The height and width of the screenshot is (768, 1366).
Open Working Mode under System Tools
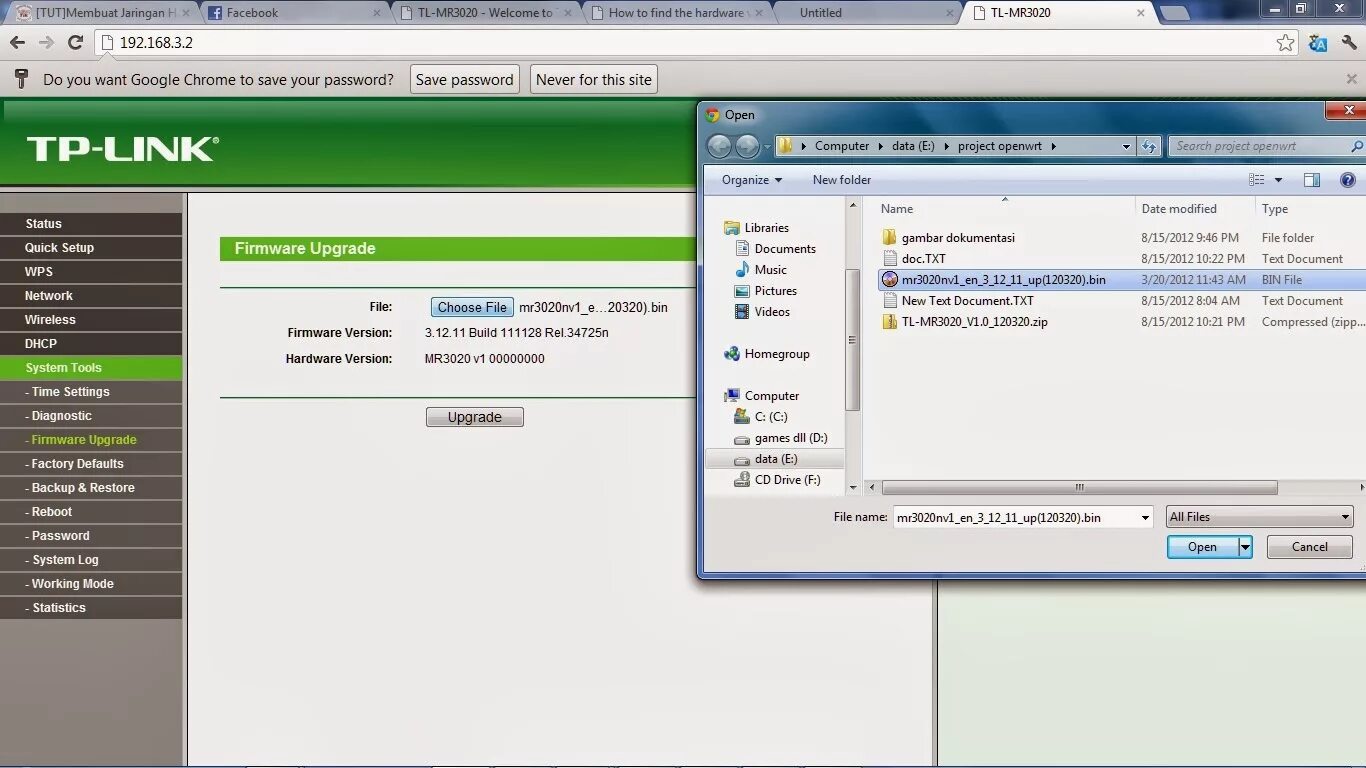coord(91,584)
